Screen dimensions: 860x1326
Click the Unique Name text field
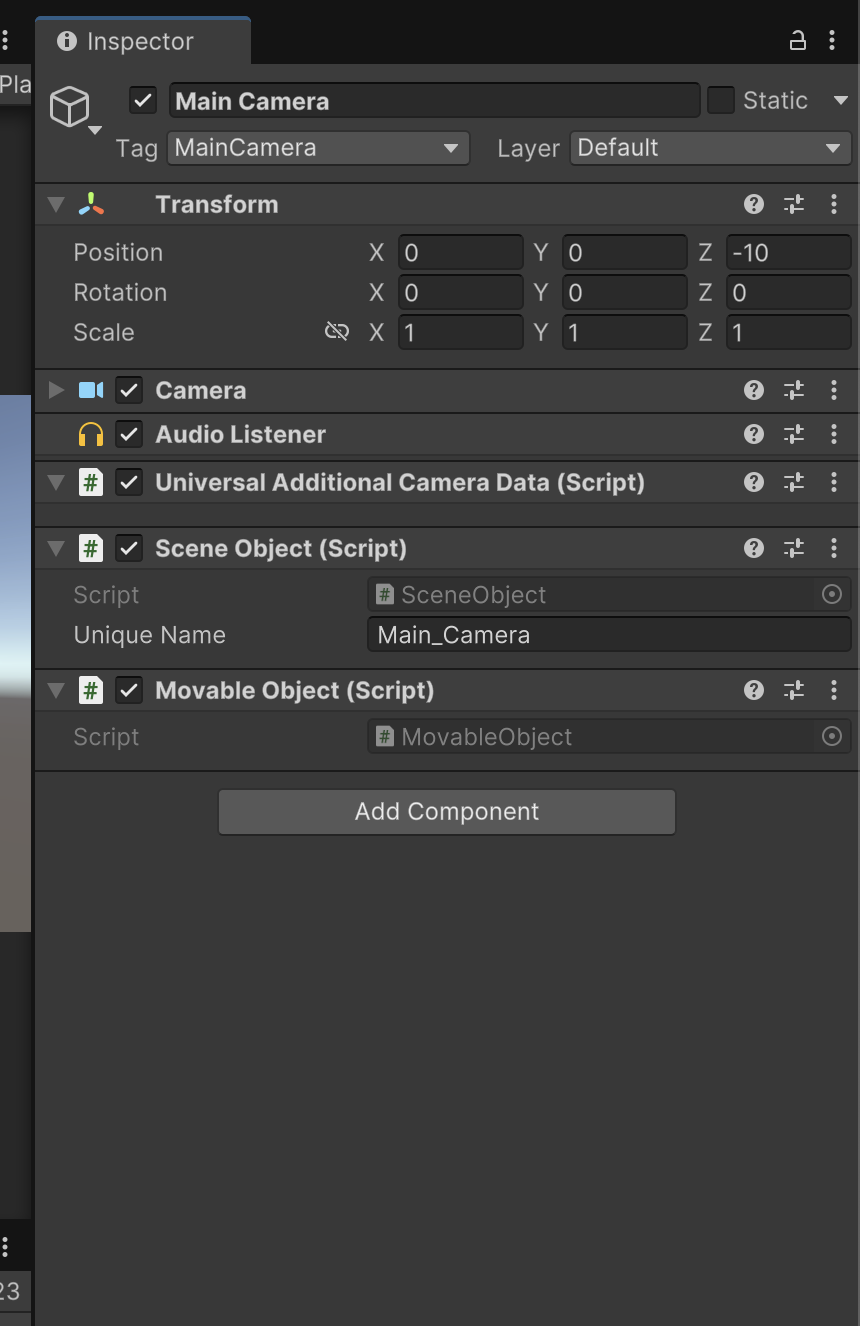pos(609,635)
